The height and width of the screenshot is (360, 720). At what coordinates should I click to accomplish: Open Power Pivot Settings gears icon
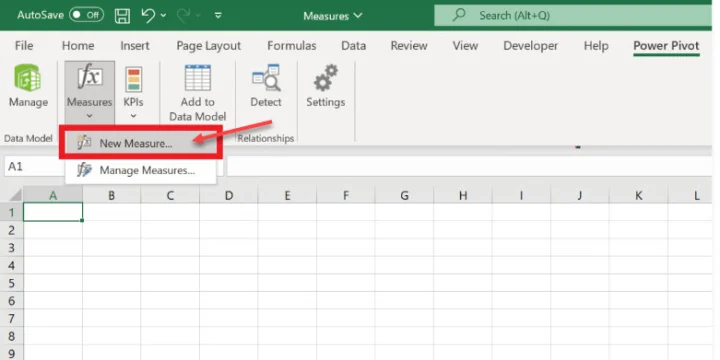point(326,78)
